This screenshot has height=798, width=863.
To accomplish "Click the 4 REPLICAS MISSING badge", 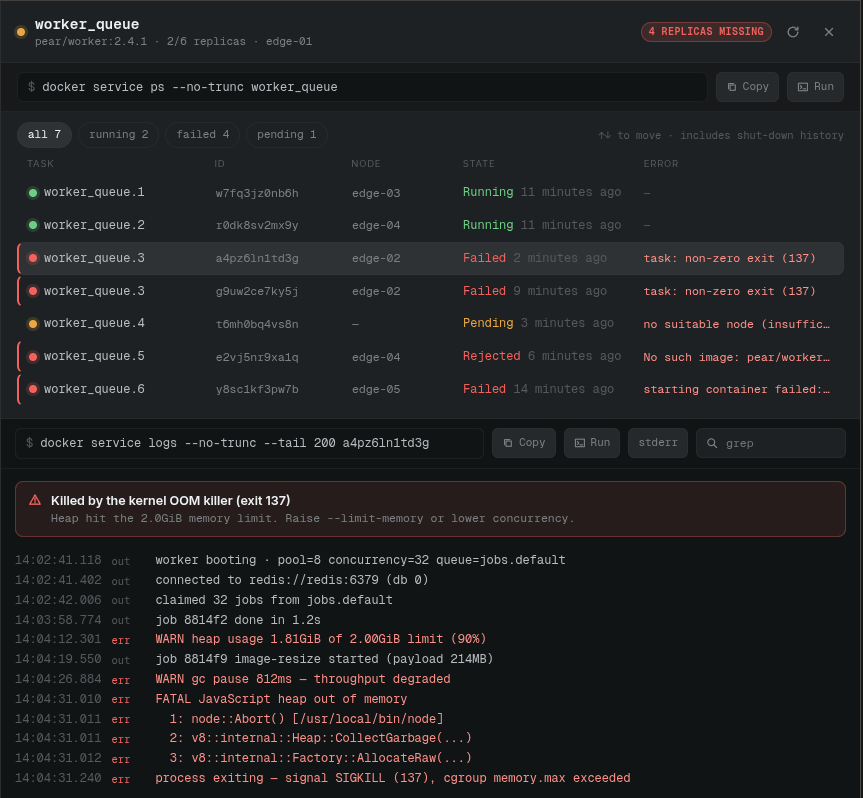I will pyautogui.click(x=706, y=32).
